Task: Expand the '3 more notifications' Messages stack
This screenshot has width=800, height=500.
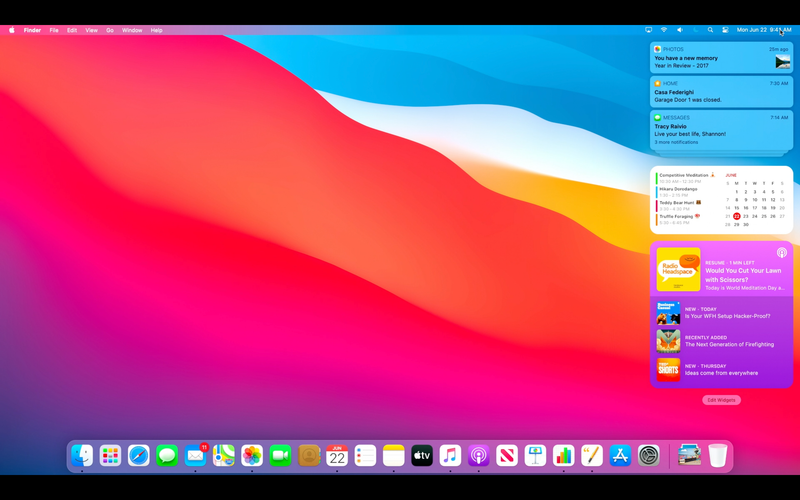Action: [x=677, y=142]
